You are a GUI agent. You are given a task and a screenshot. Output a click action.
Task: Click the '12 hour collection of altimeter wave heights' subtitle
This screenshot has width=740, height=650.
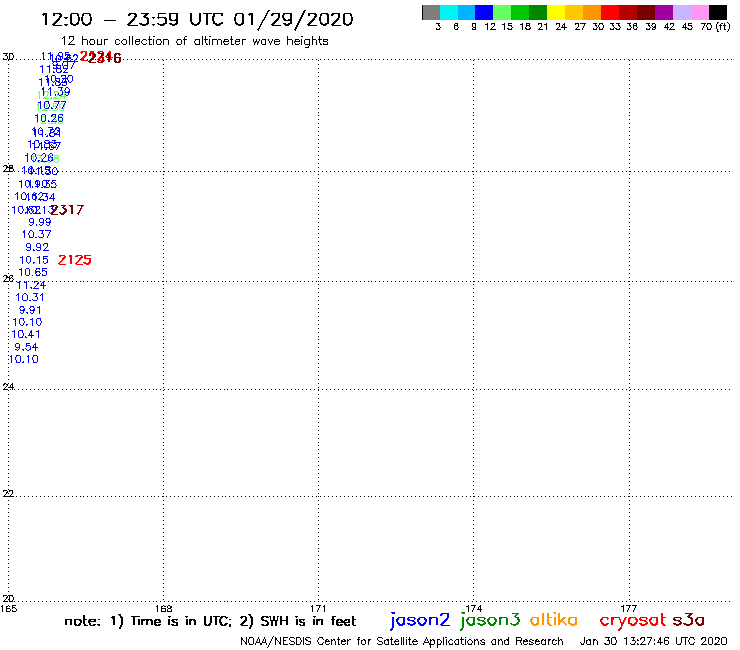click(194, 41)
